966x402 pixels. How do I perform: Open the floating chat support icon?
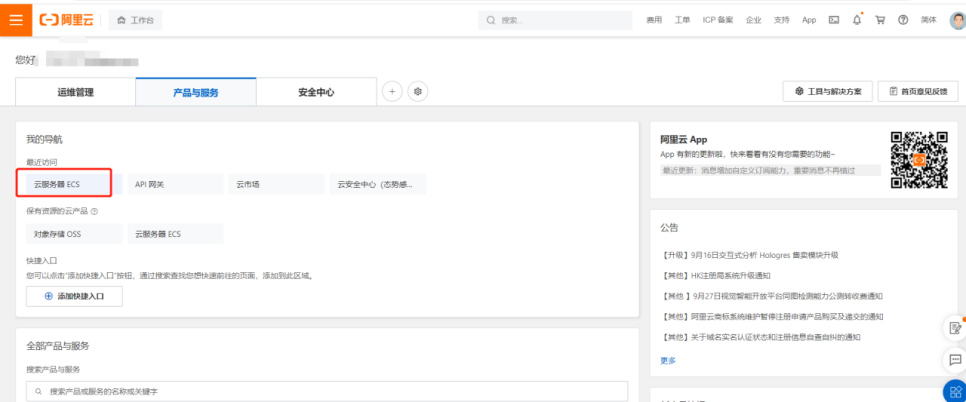(956, 359)
